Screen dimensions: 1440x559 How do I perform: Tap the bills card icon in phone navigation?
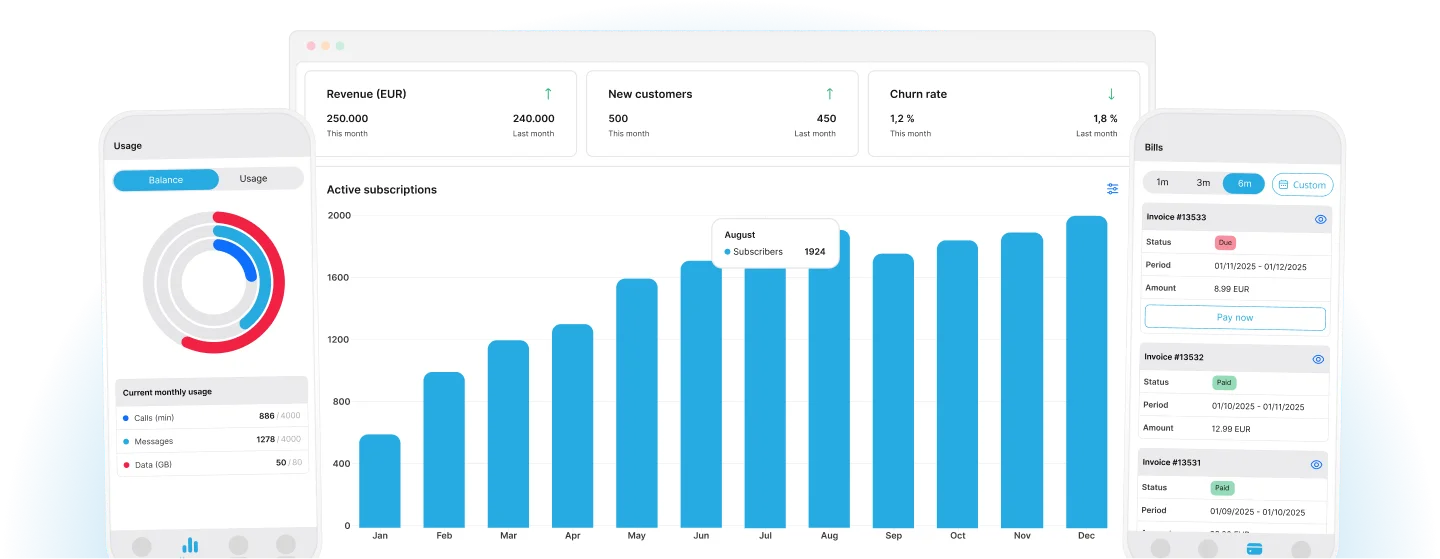pos(1253,548)
